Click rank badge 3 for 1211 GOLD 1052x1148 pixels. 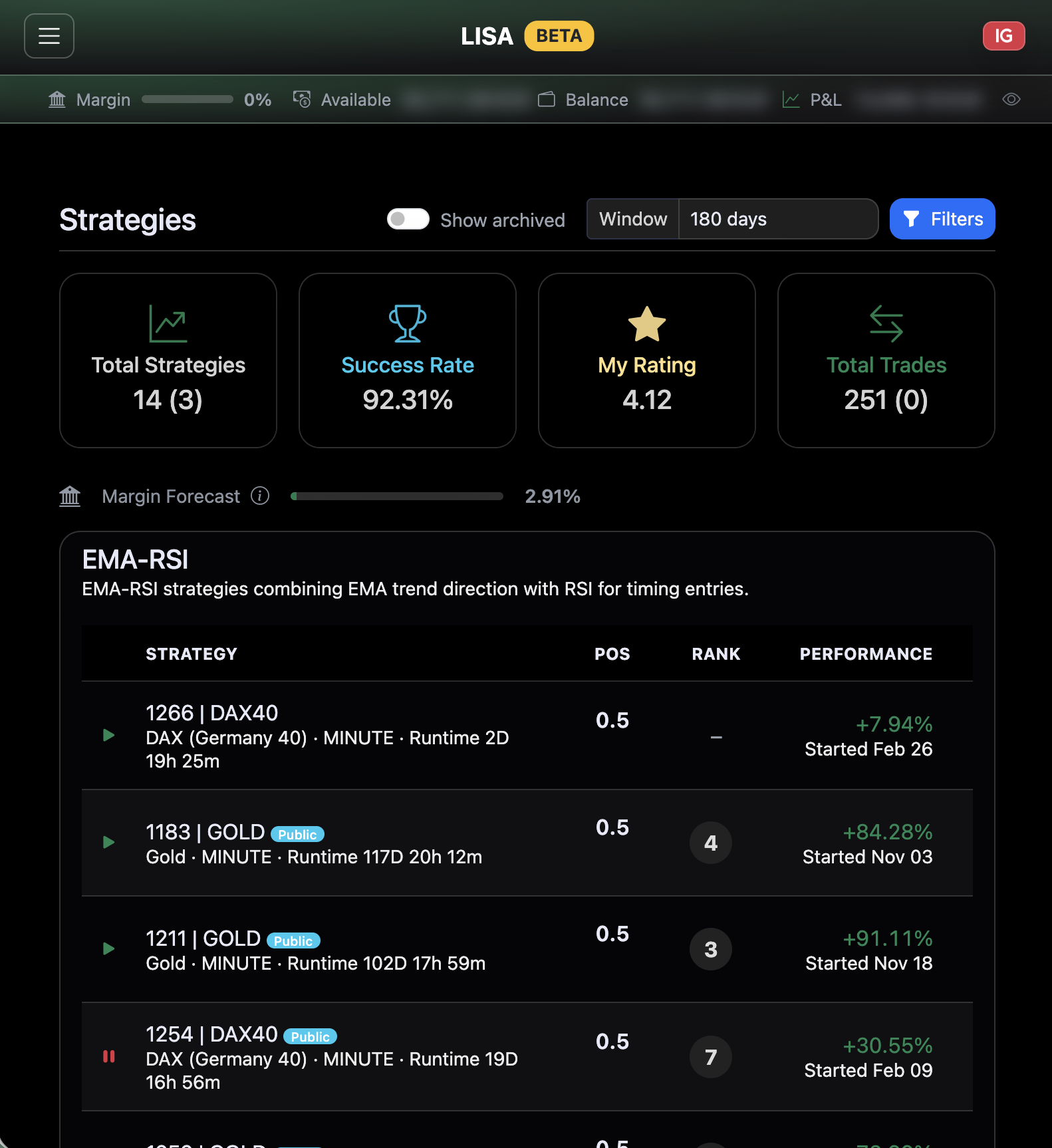(x=711, y=949)
